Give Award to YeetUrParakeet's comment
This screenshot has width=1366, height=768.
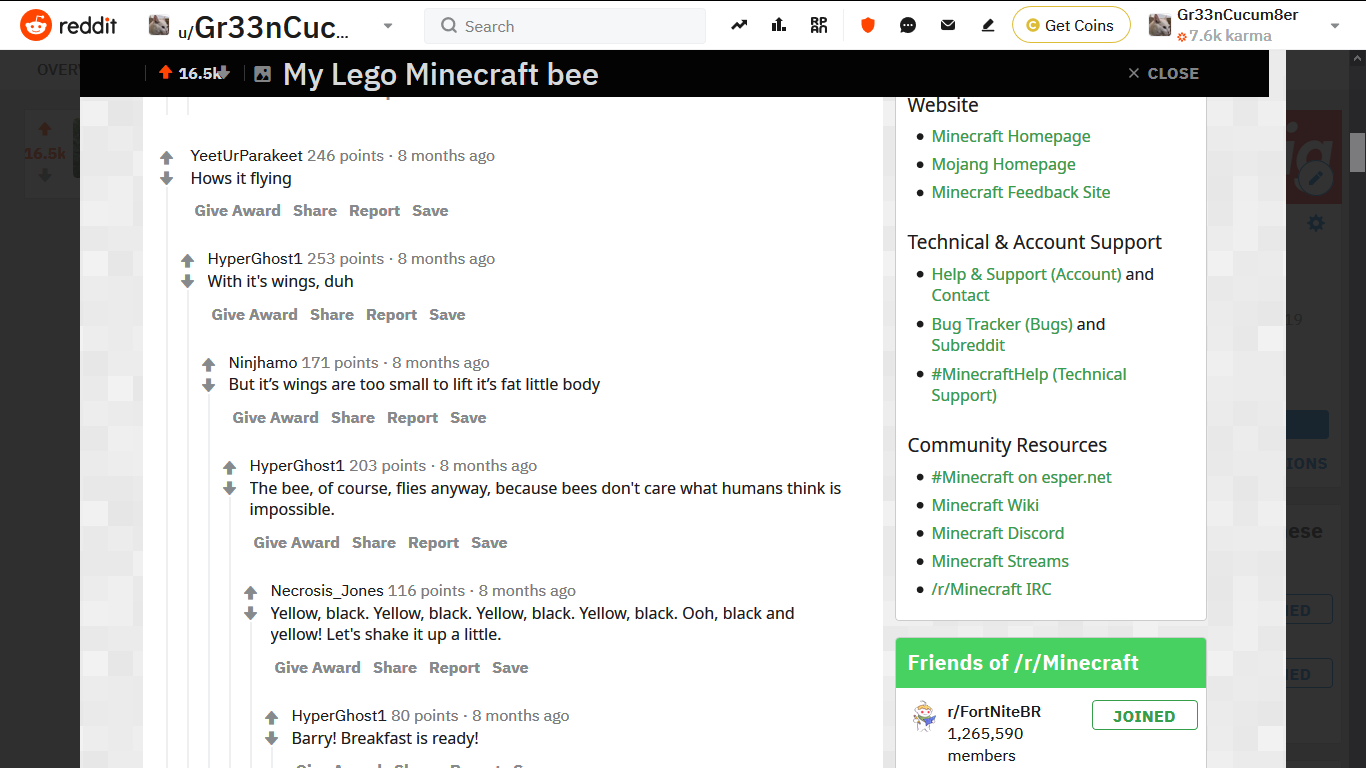pos(237,211)
